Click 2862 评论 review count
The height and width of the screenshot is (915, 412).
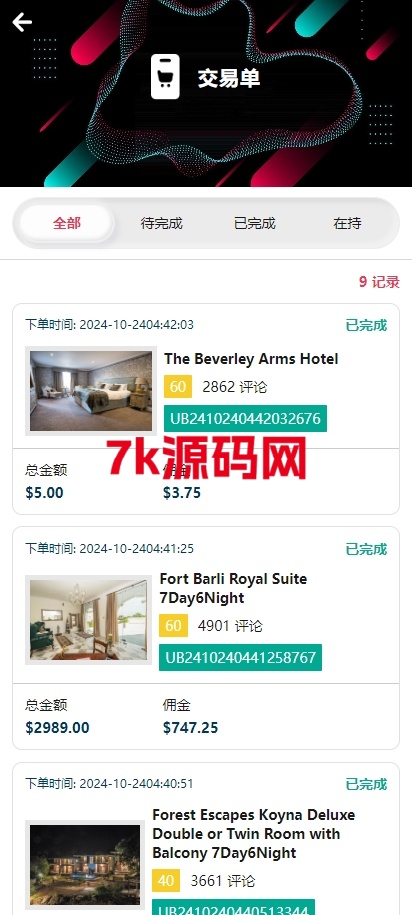(235, 387)
